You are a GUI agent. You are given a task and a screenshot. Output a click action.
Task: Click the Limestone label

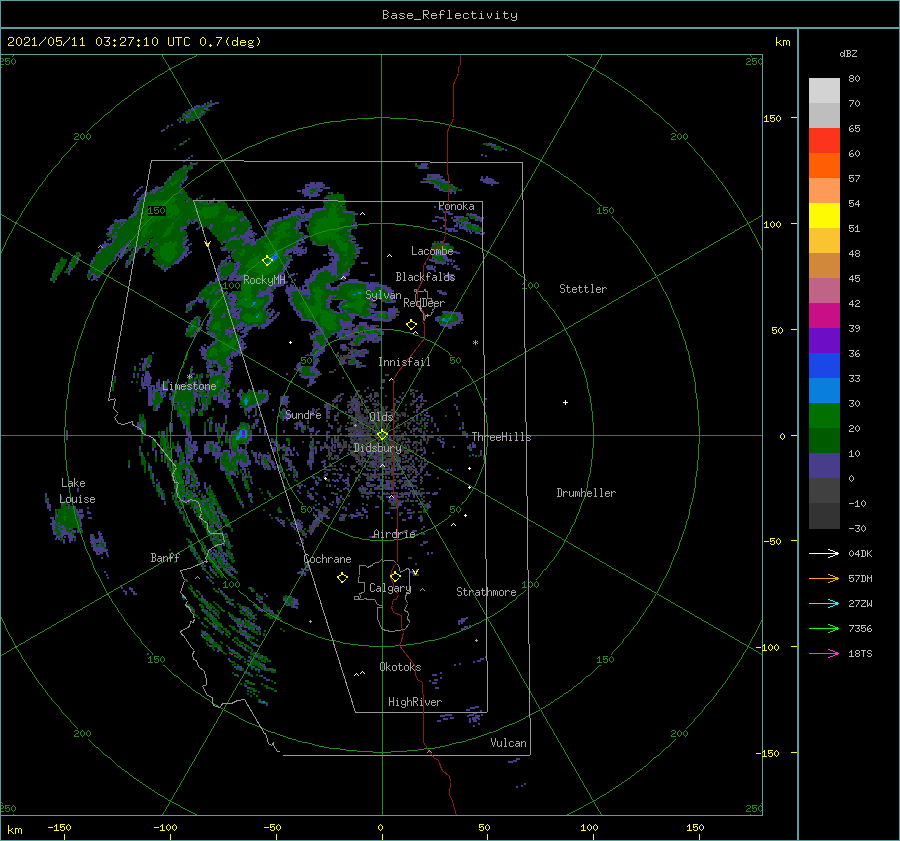[189, 386]
